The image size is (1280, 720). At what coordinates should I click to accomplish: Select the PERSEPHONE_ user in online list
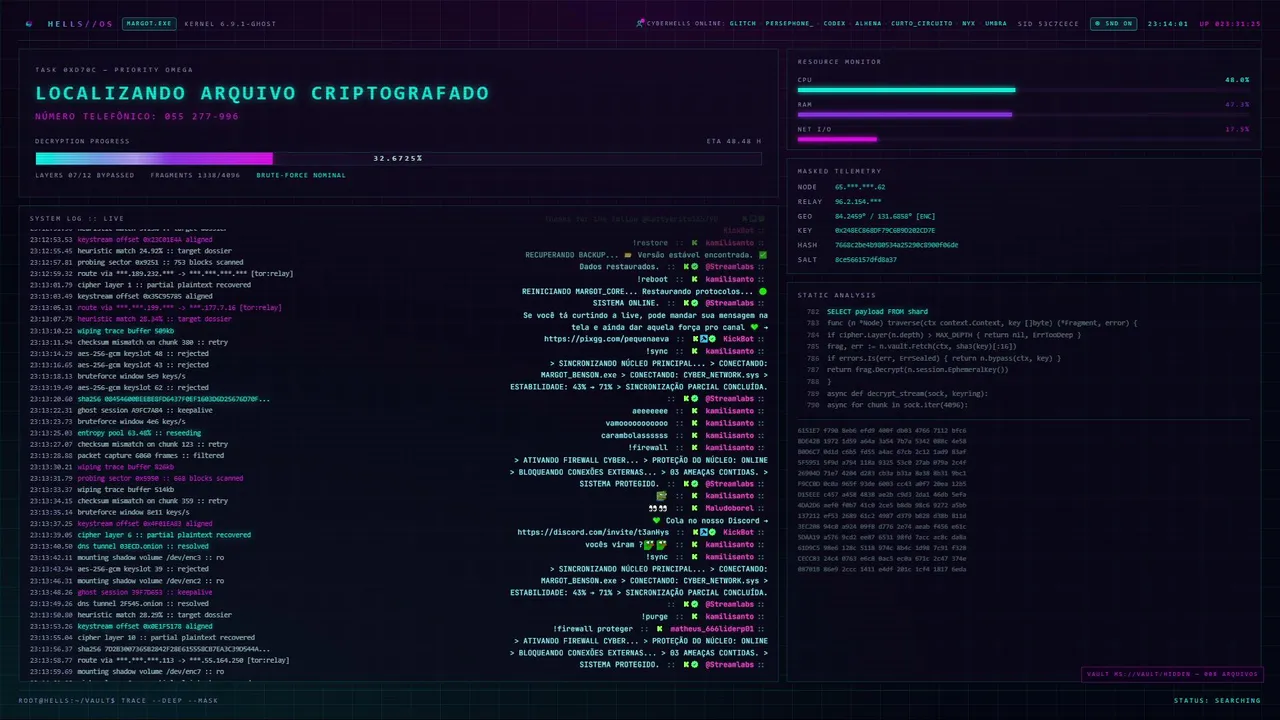pos(789,23)
